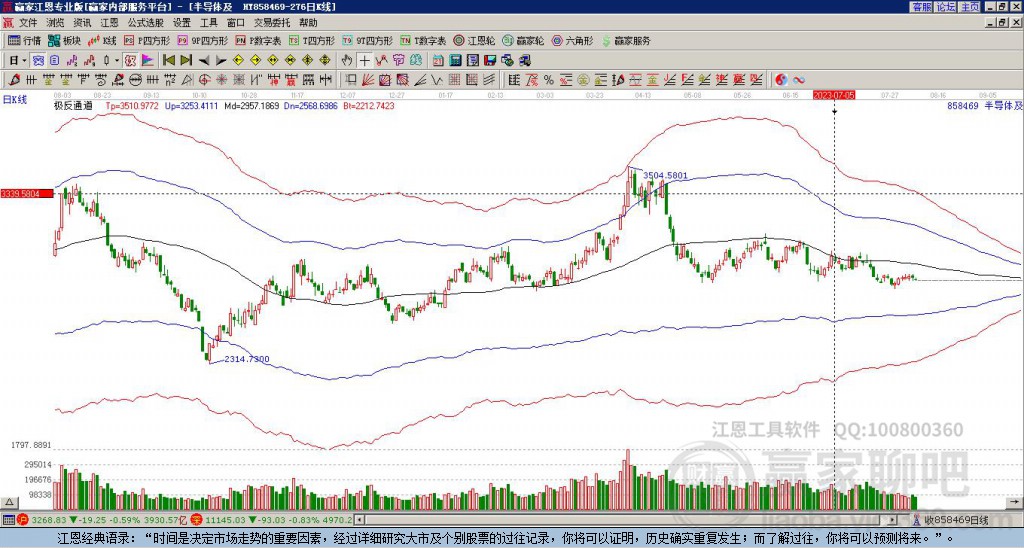Open the calculator icon
This screenshot has width=1024, height=548.
click(456, 61)
